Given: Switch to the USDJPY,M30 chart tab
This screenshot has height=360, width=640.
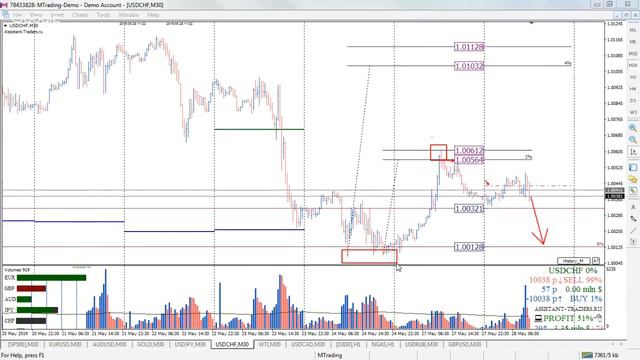Looking at the screenshot, I should [190, 344].
